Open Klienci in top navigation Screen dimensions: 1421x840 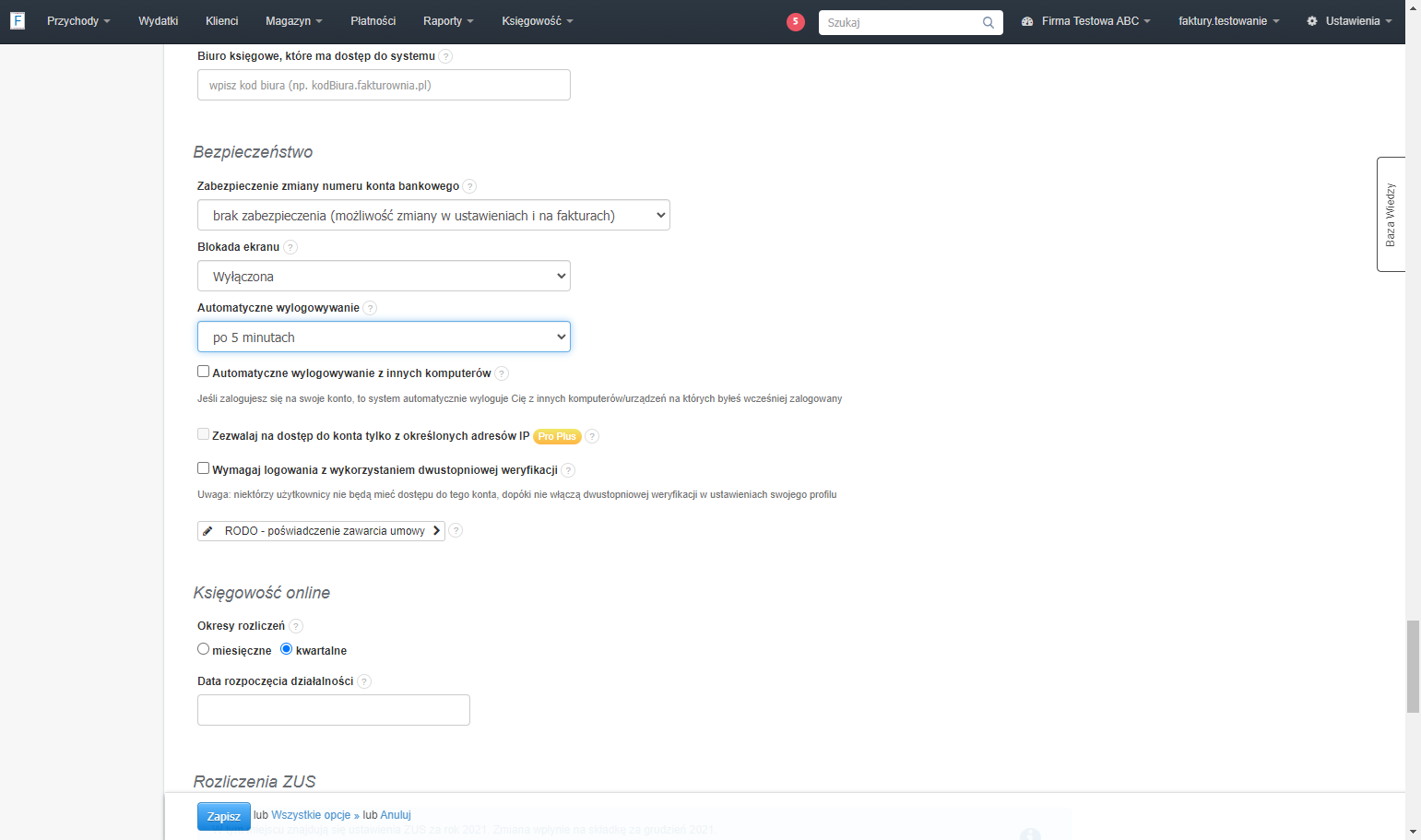[222, 21]
